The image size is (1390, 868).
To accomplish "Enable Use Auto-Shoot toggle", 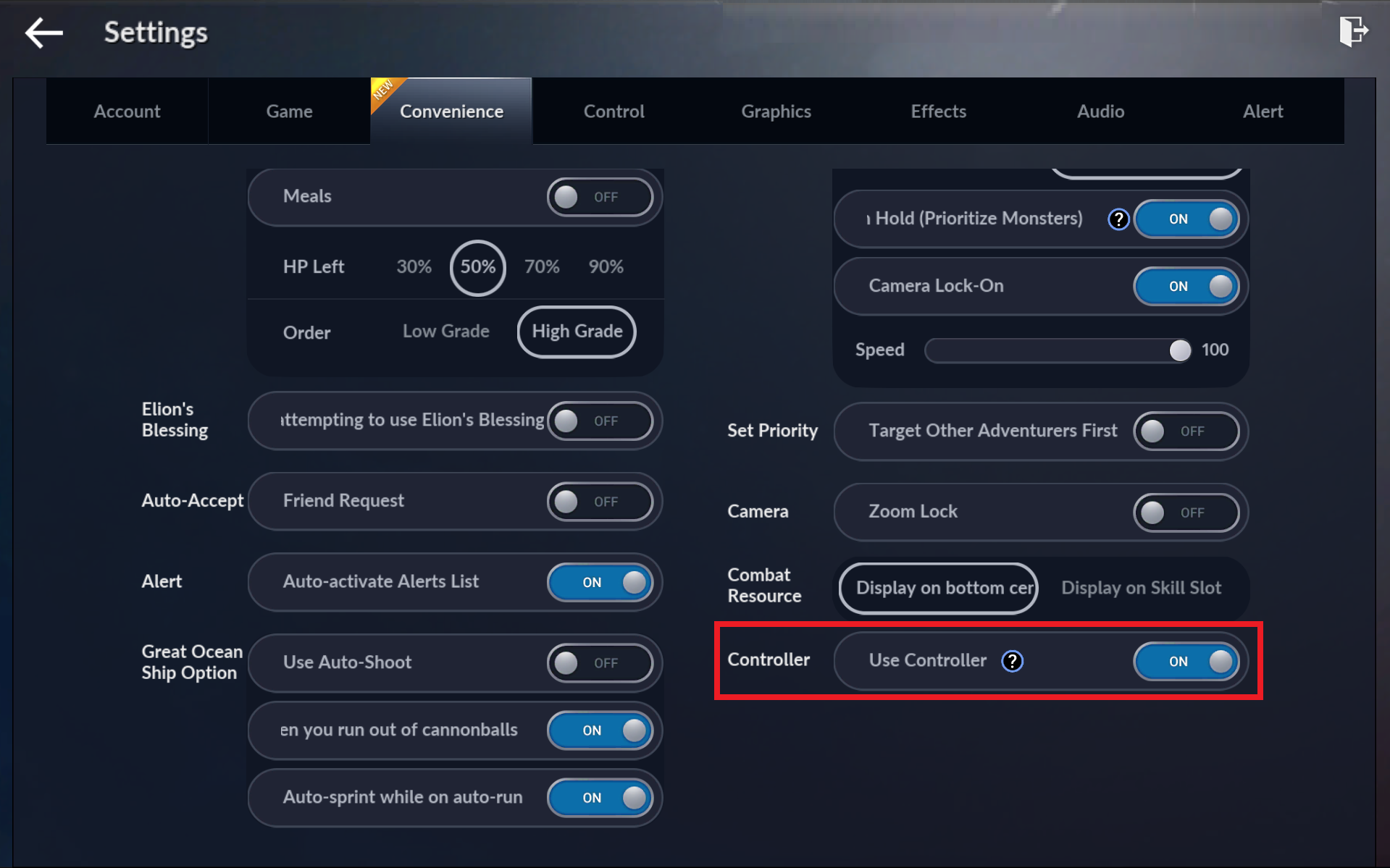I will [x=600, y=663].
